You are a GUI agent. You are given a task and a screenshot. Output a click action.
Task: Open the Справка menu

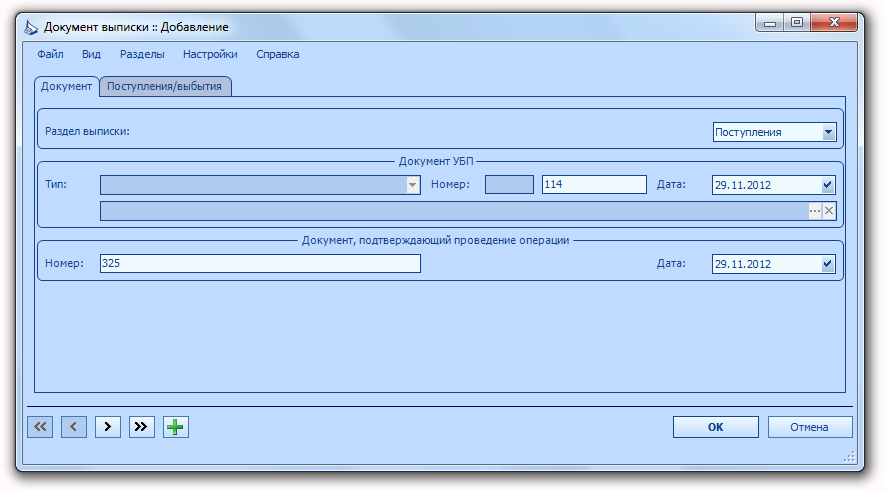click(x=277, y=54)
